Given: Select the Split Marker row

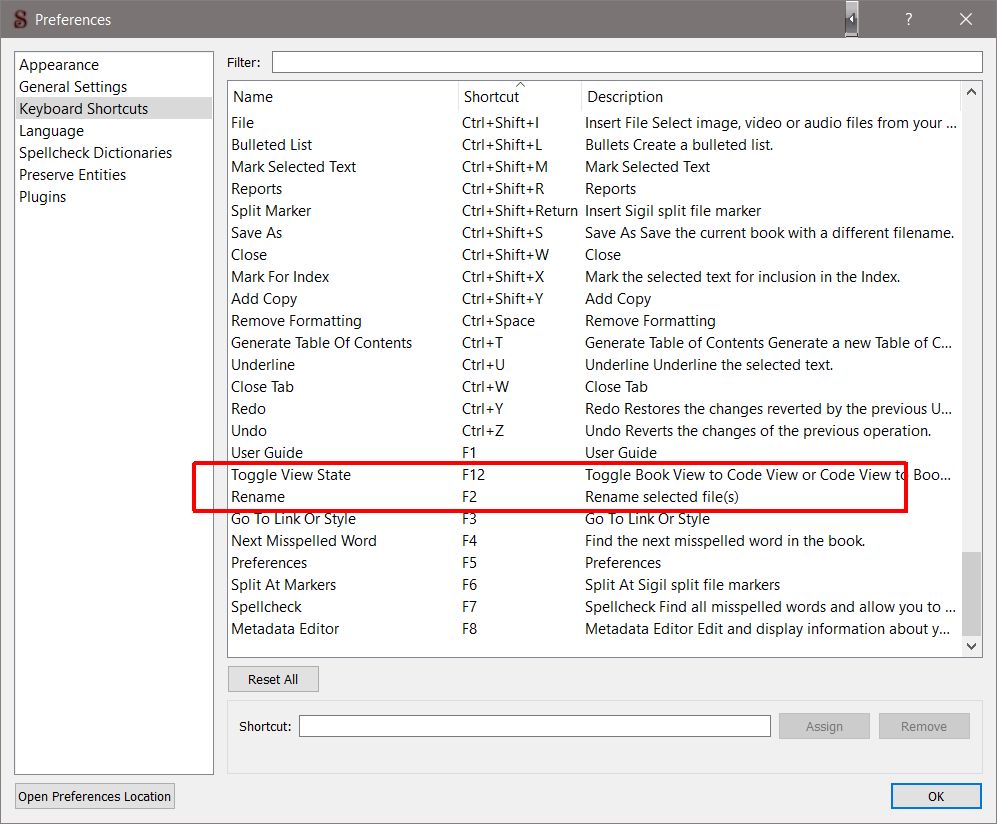Looking at the screenshot, I should [594, 210].
